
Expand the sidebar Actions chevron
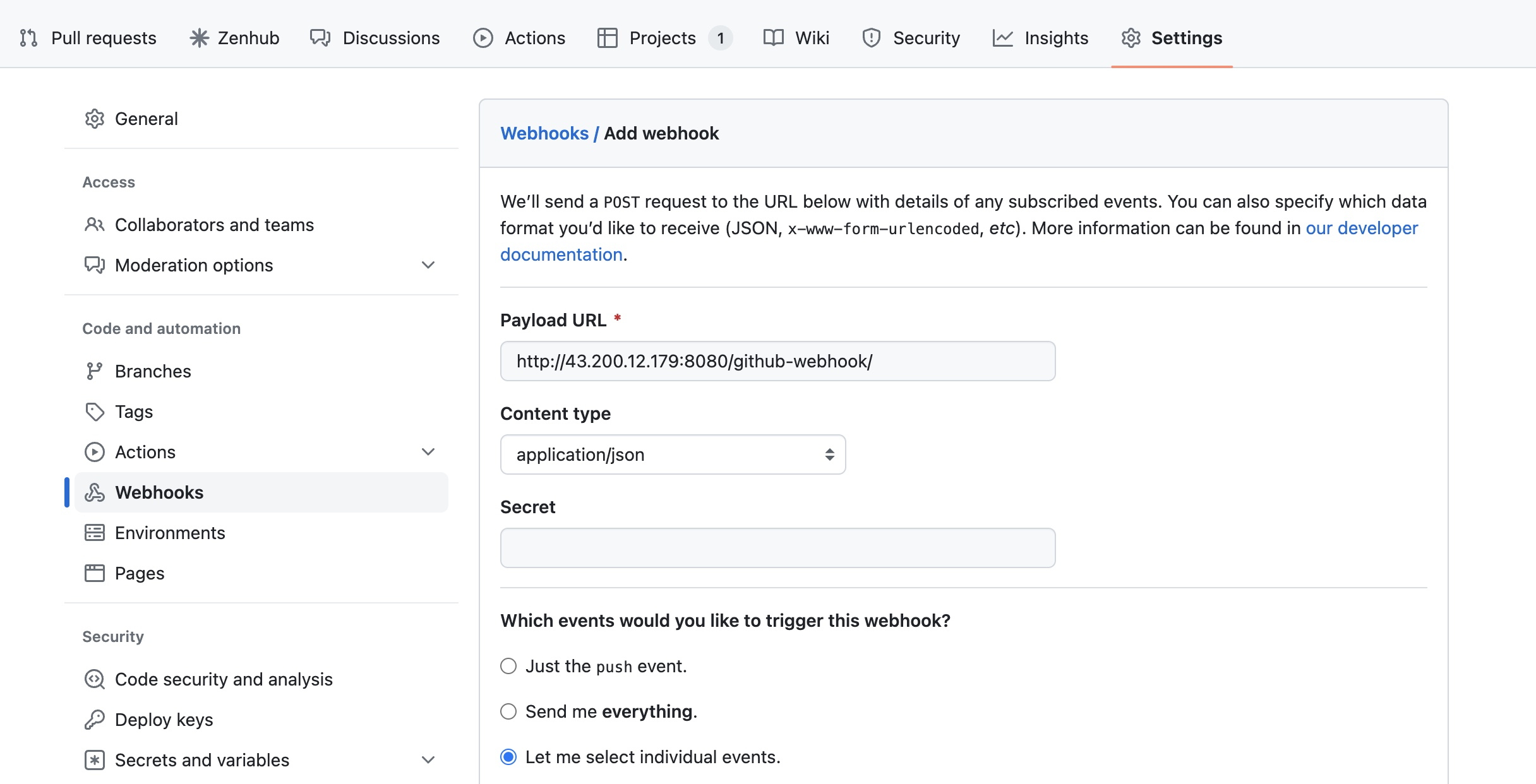point(428,452)
